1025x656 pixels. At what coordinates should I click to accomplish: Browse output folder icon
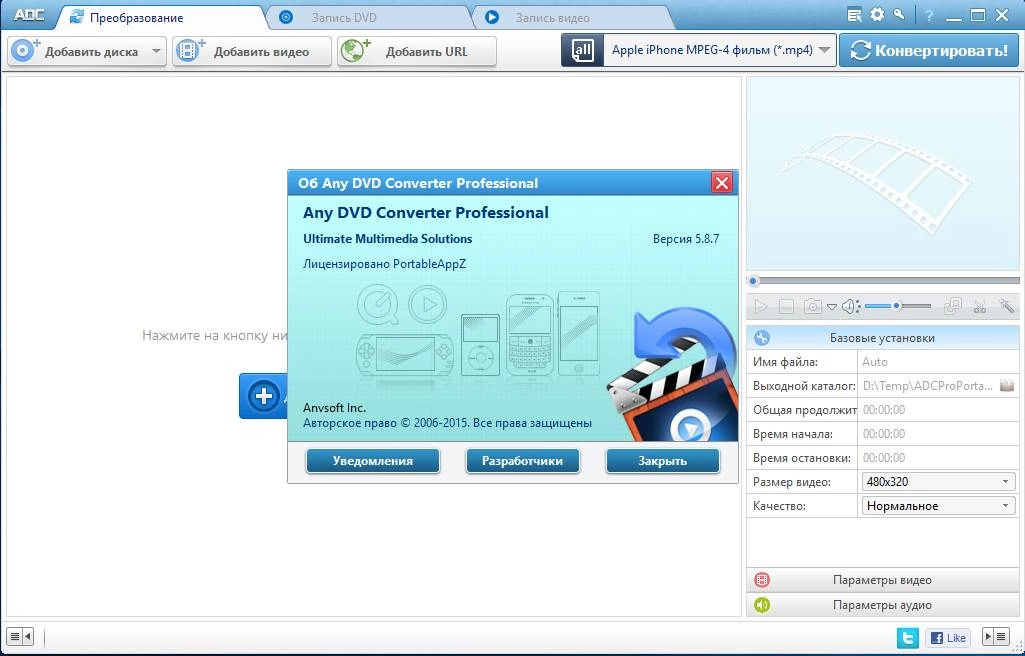tap(1007, 385)
